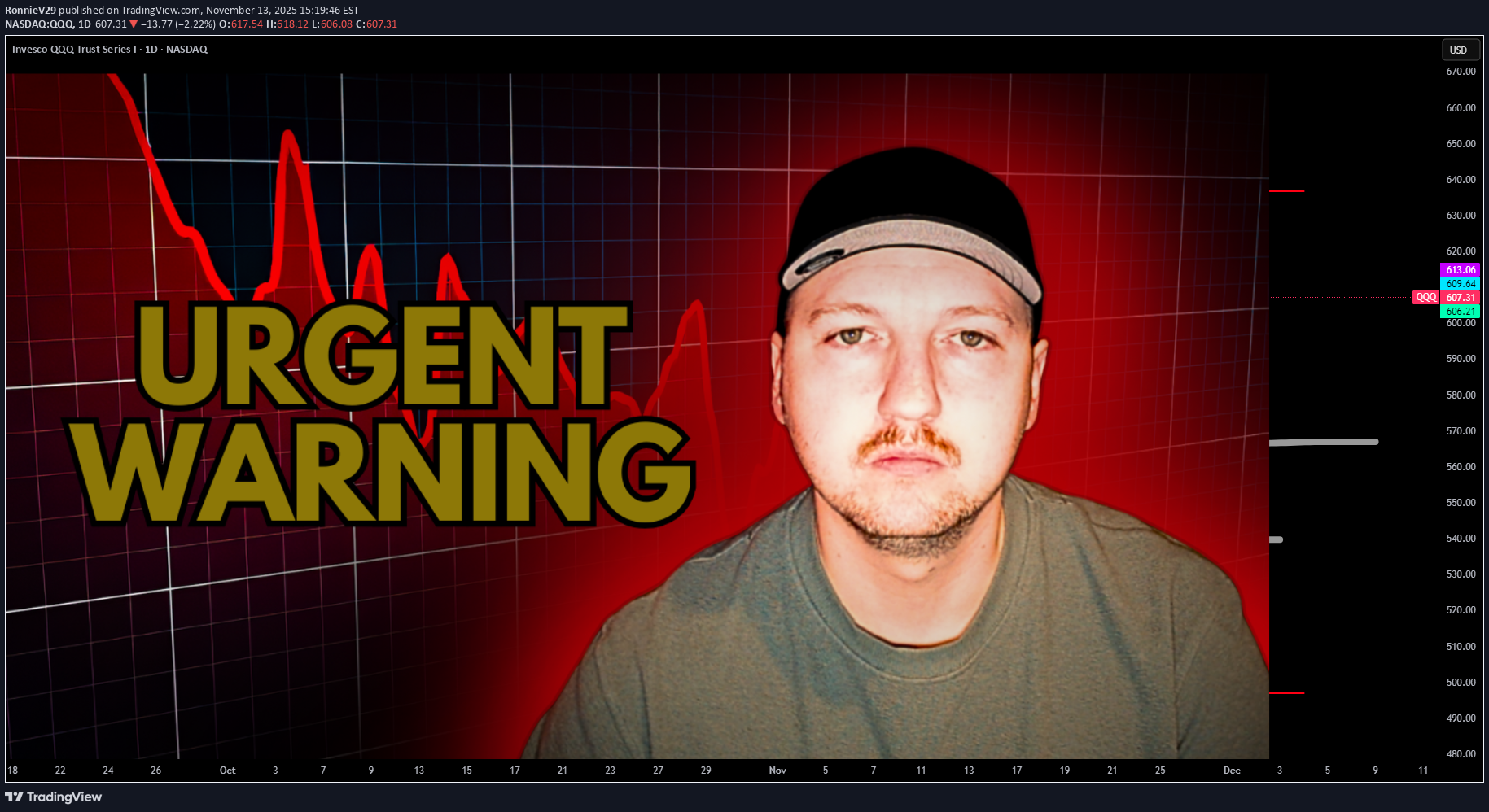
Task: Select the upper red horizontal line near 640
Action: click(x=1286, y=191)
